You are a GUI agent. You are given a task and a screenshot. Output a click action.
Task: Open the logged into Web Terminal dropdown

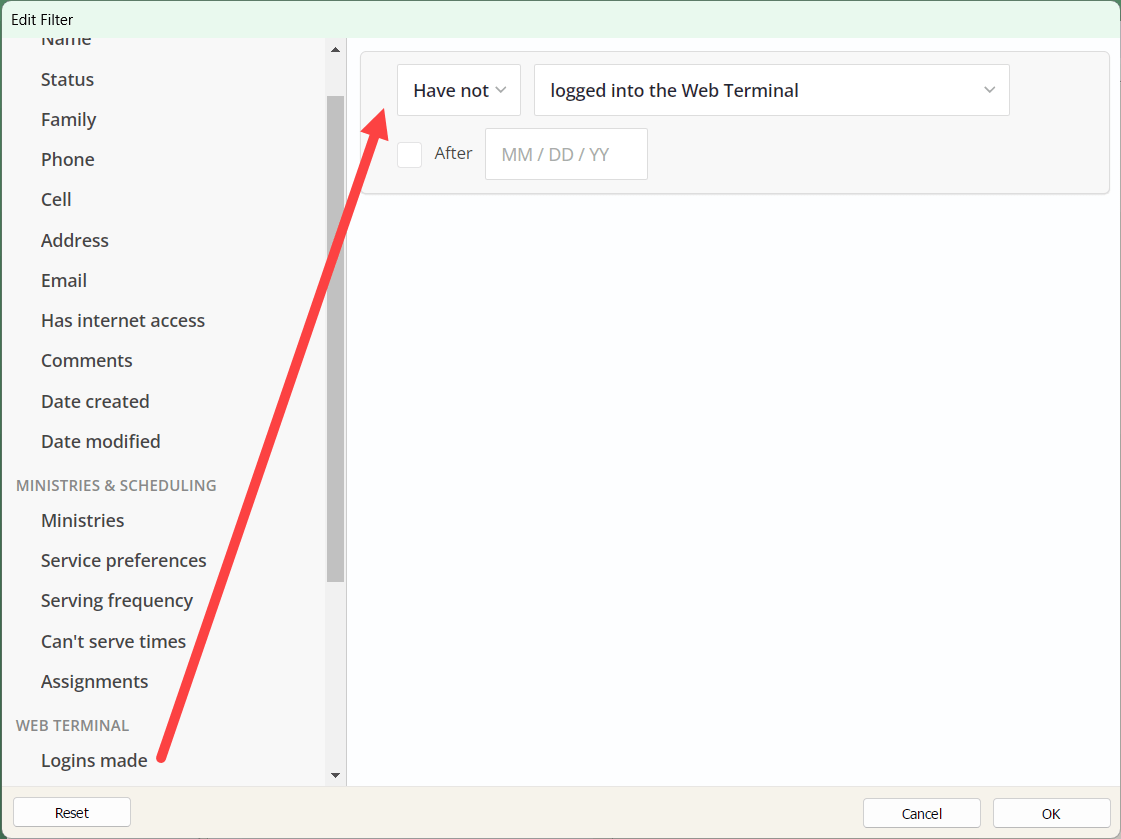point(771,90)
